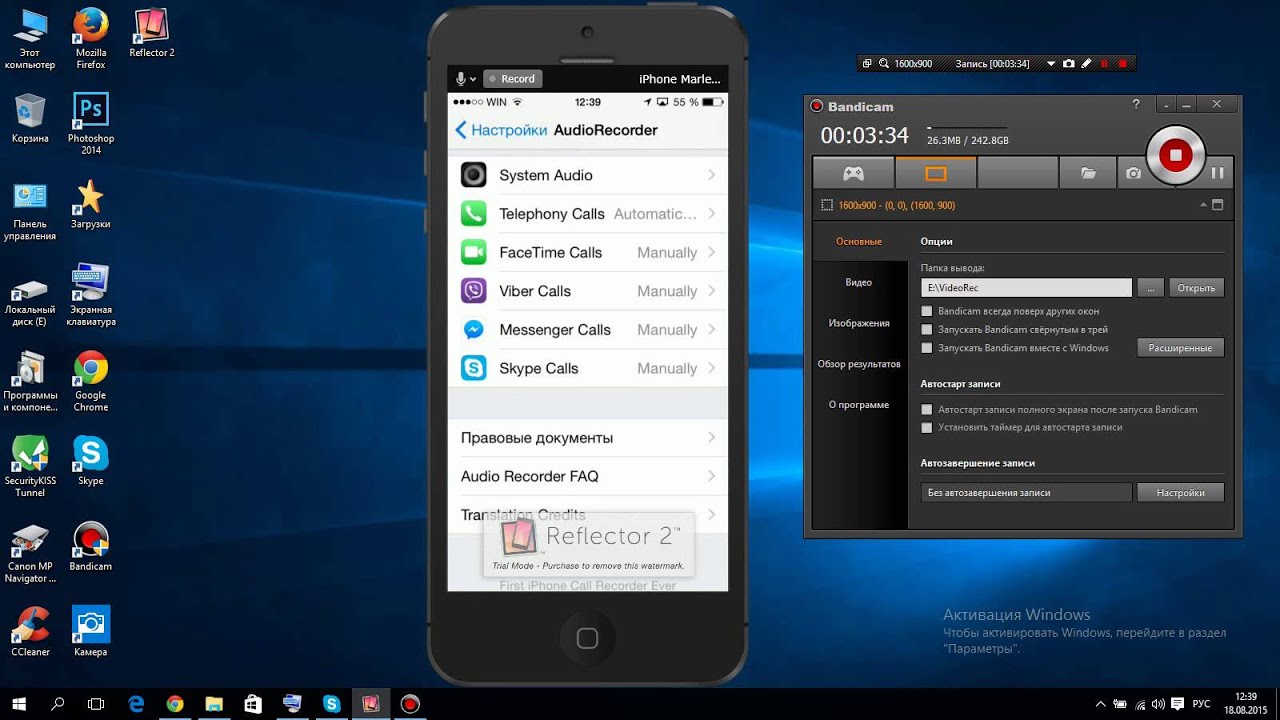Screen dimensions: 1280x720
Task: Open SecurityKISS Tunnel desktop icon
Action: point(30,467)
